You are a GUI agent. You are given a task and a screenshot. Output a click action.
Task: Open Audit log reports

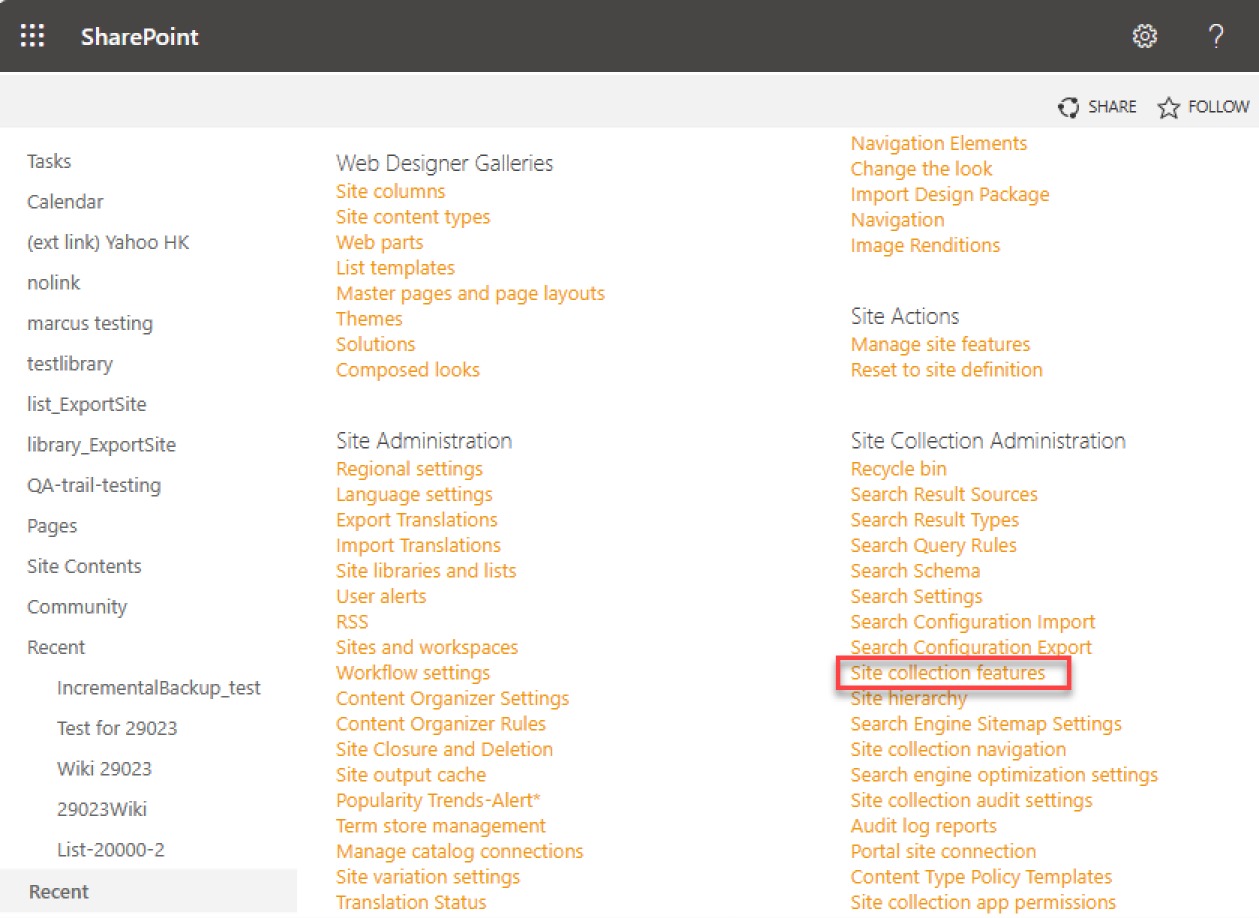tap(923, 826)
